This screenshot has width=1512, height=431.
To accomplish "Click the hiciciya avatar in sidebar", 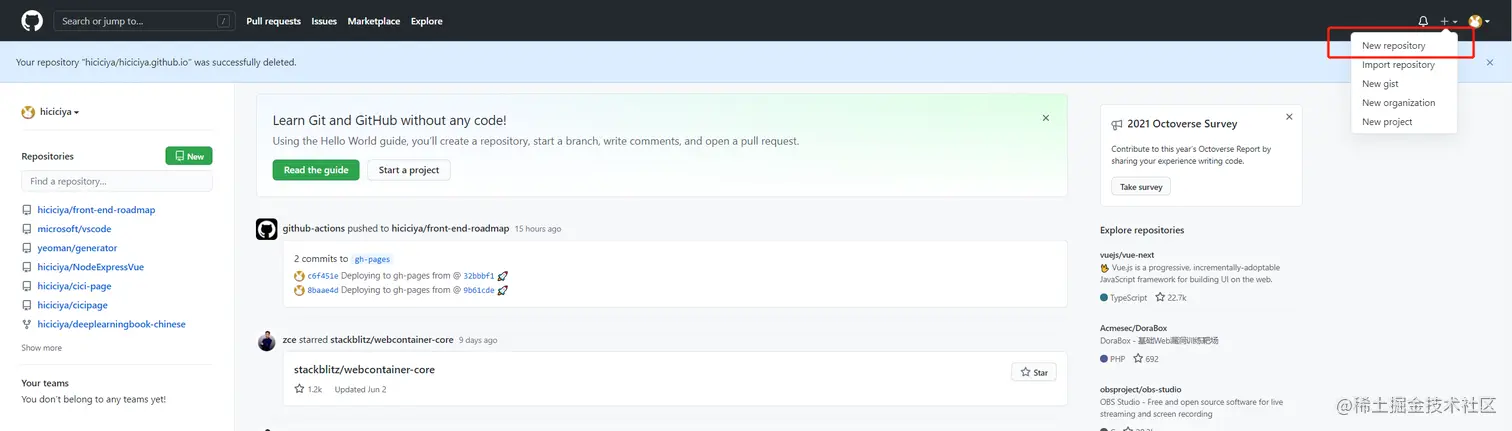I will [x=28, y=112].
